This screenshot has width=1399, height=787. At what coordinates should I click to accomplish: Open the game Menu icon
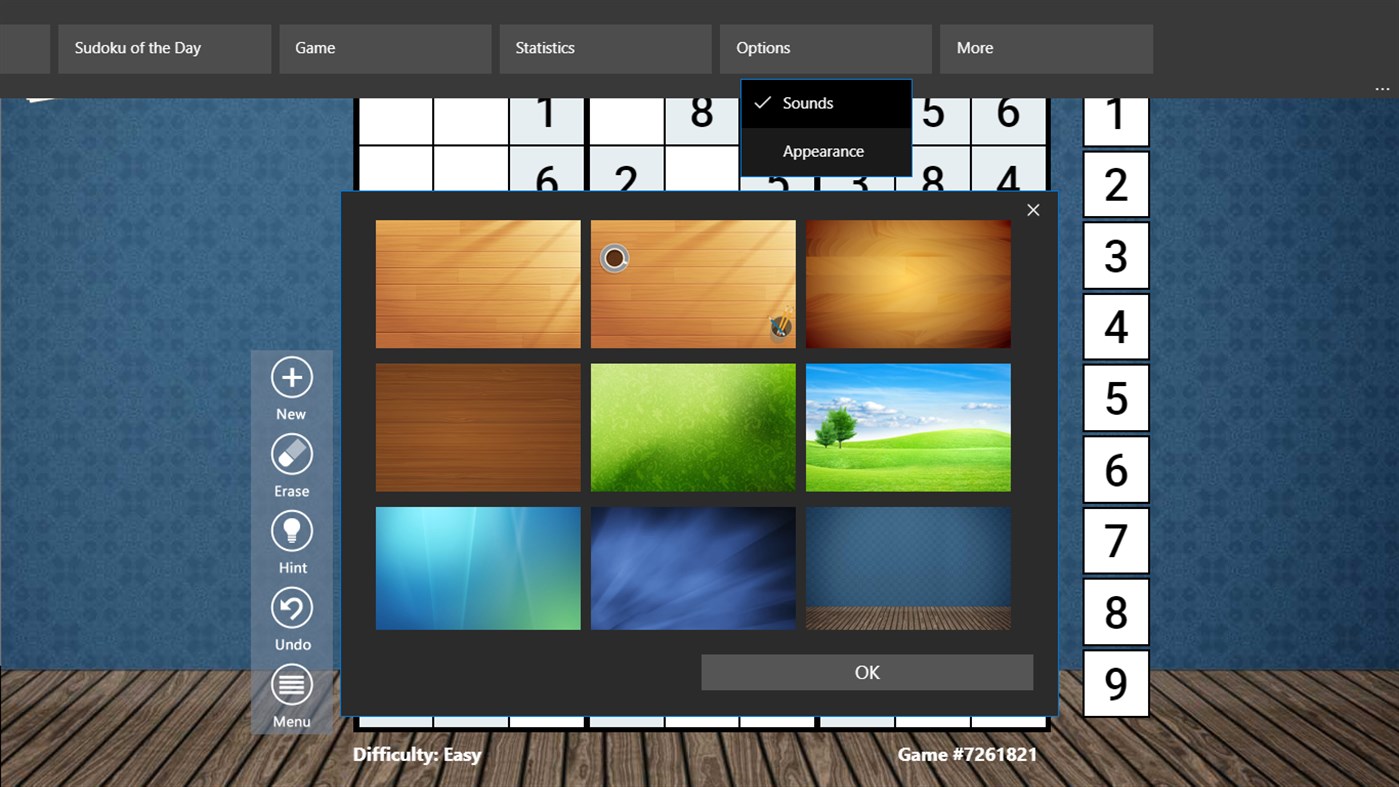pos(291,685)
